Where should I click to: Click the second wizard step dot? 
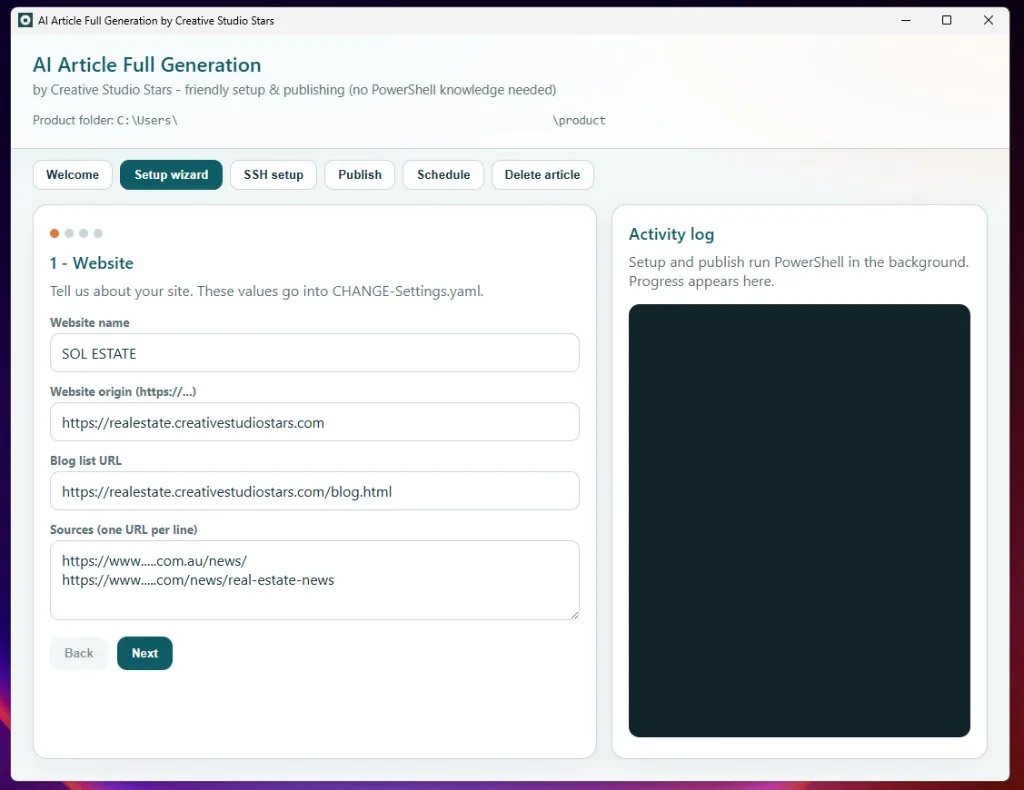click(69, 233)
